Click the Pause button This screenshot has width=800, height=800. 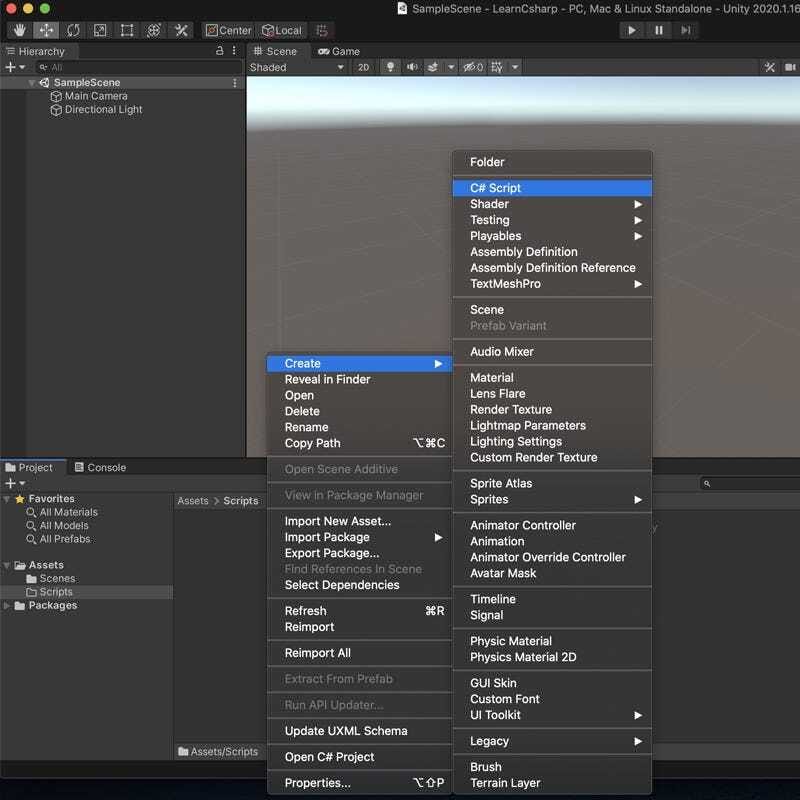pyautogui.click(x=658, y=30)
